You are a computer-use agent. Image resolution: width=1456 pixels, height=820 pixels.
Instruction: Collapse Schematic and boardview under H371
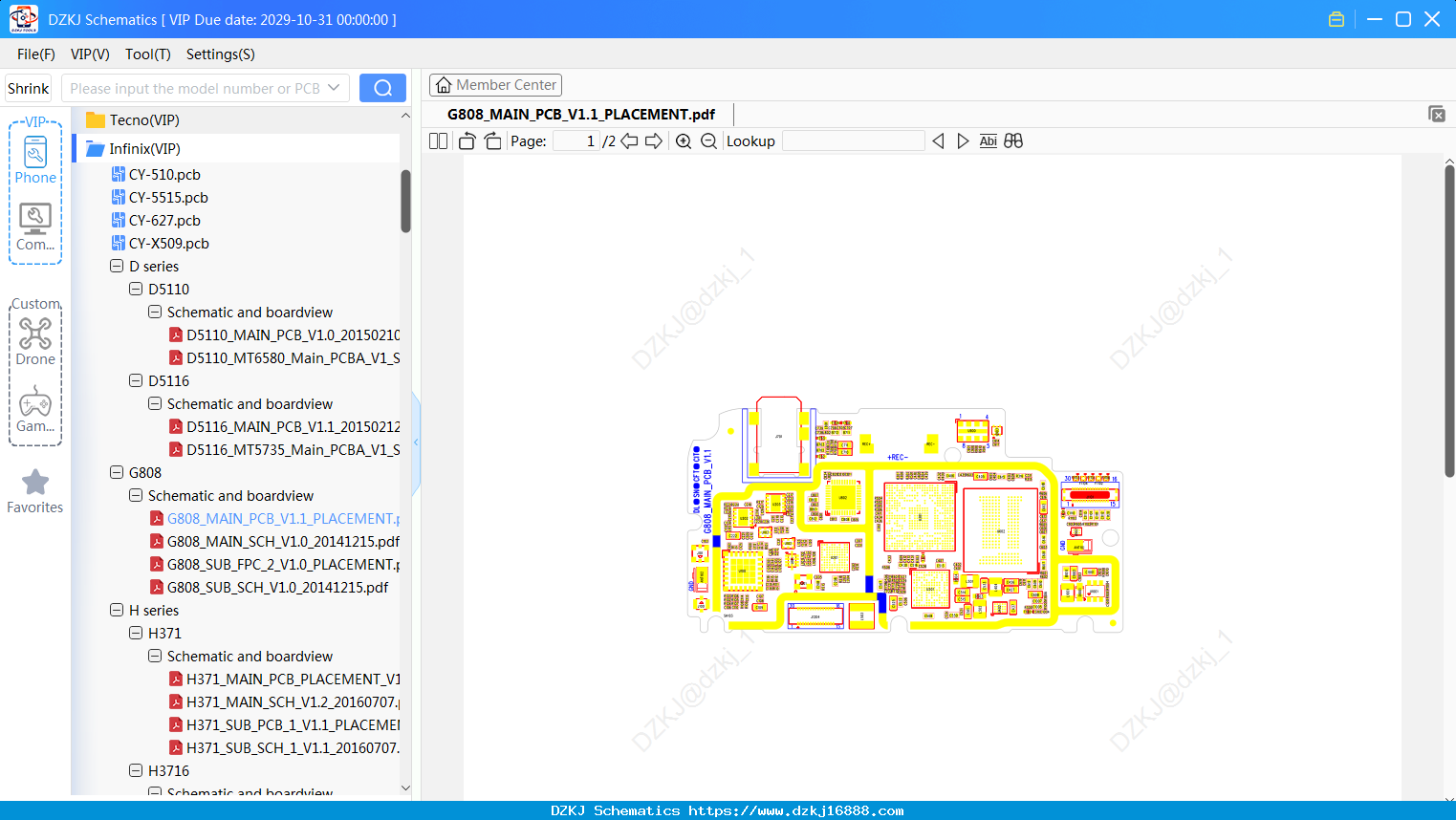click(x=155, y=656)
